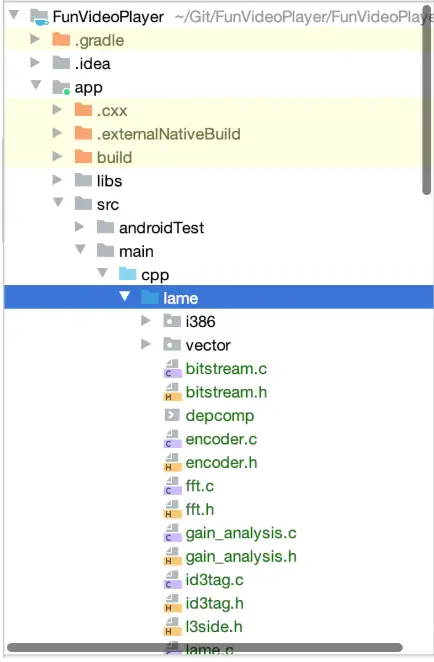Click the encoder.c C file icon

click(x=171, y=439)
